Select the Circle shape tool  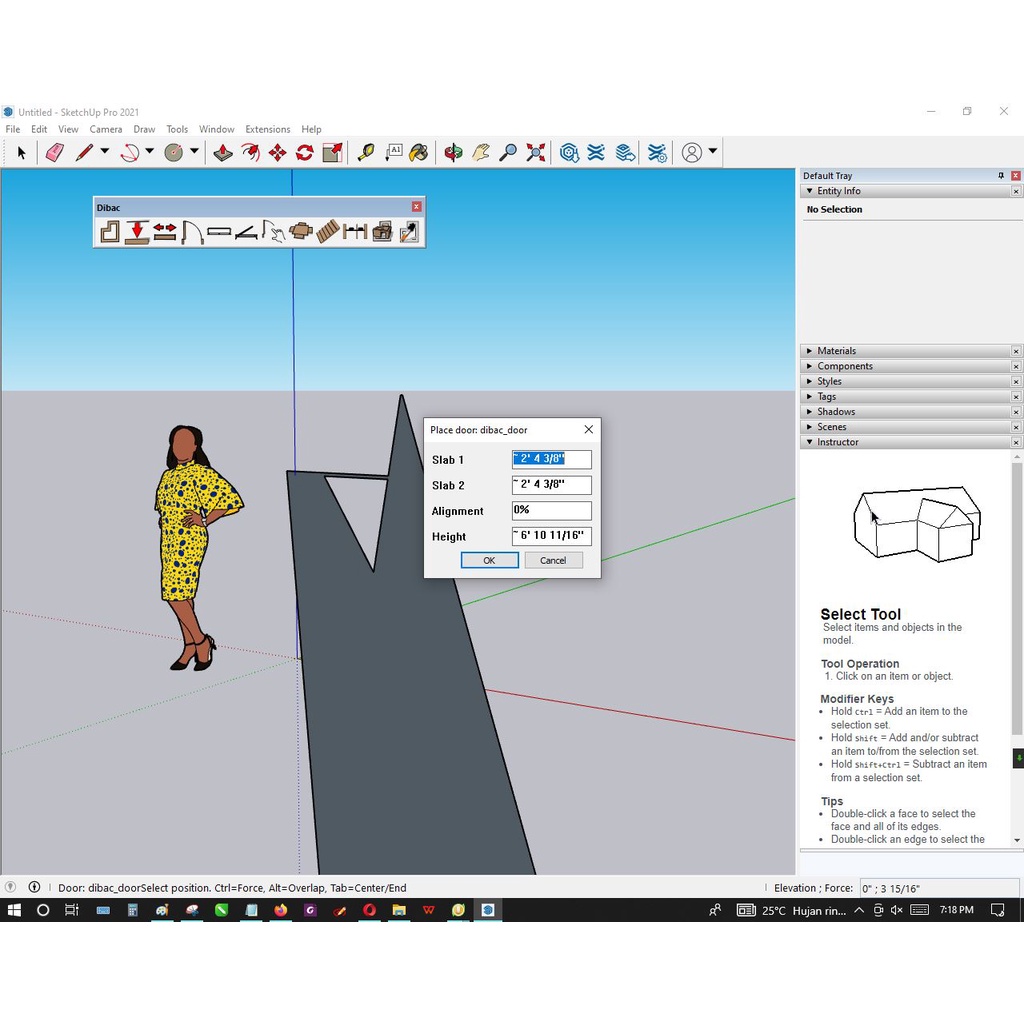click(x=174, y=153)
